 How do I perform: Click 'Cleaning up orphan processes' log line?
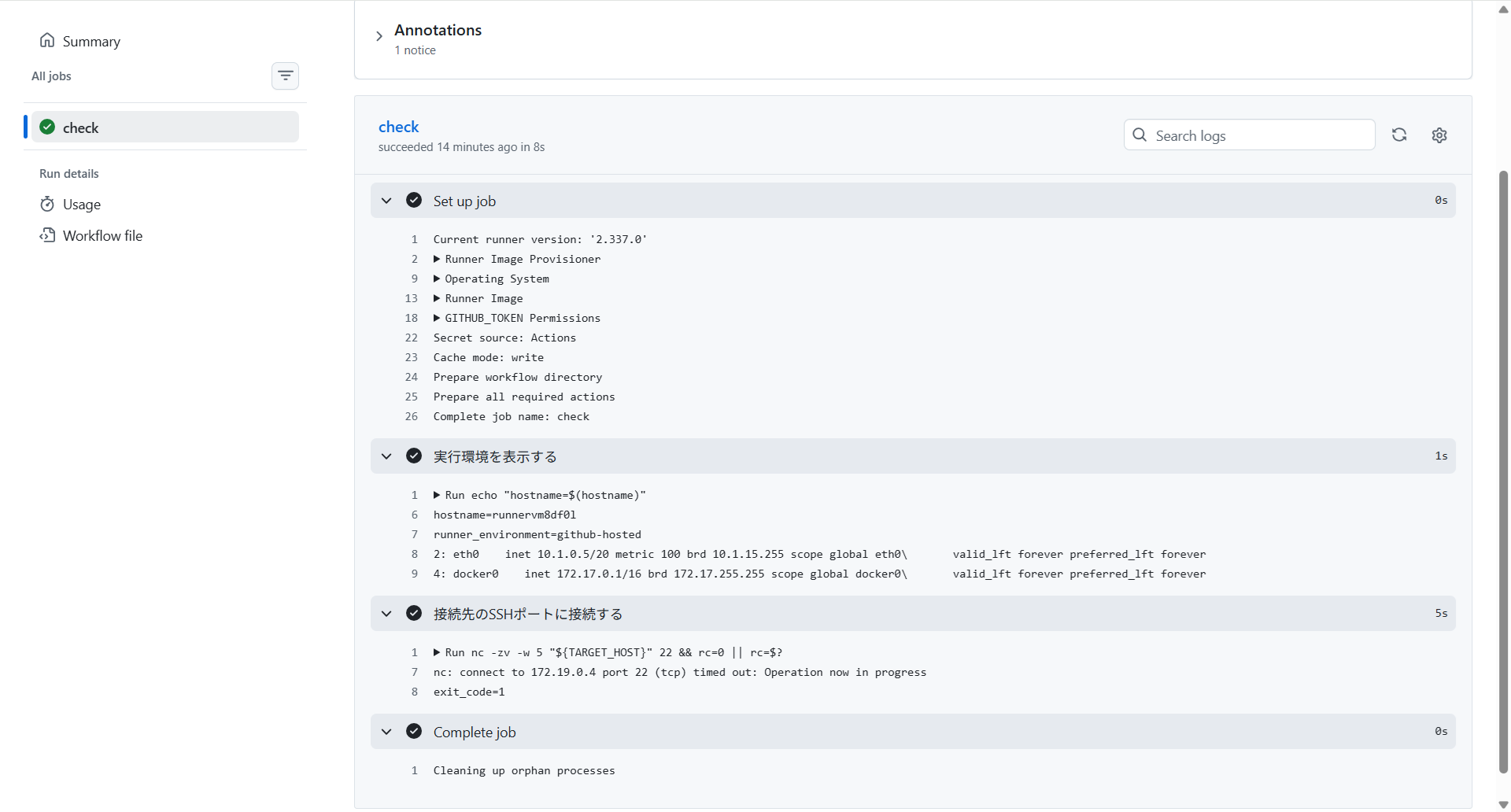pyautogui.click(x=524, y=770)
